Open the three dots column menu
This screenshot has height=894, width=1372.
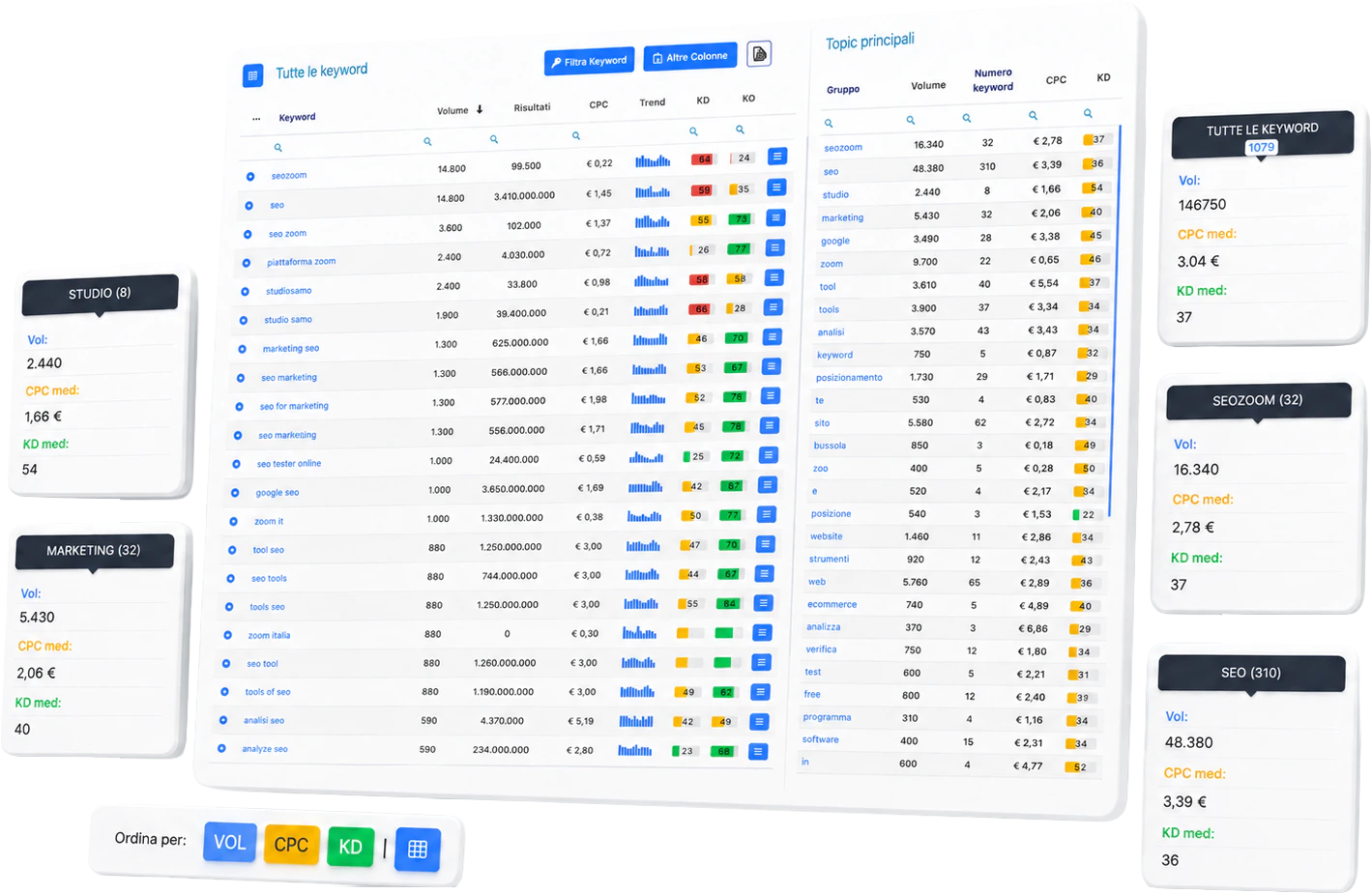click(256, 119)
